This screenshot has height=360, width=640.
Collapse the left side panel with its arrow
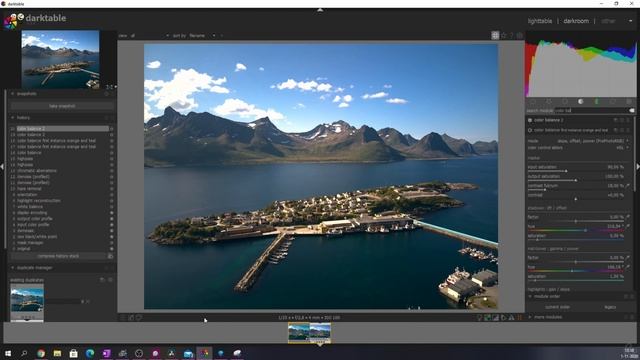tap(2, 167)
